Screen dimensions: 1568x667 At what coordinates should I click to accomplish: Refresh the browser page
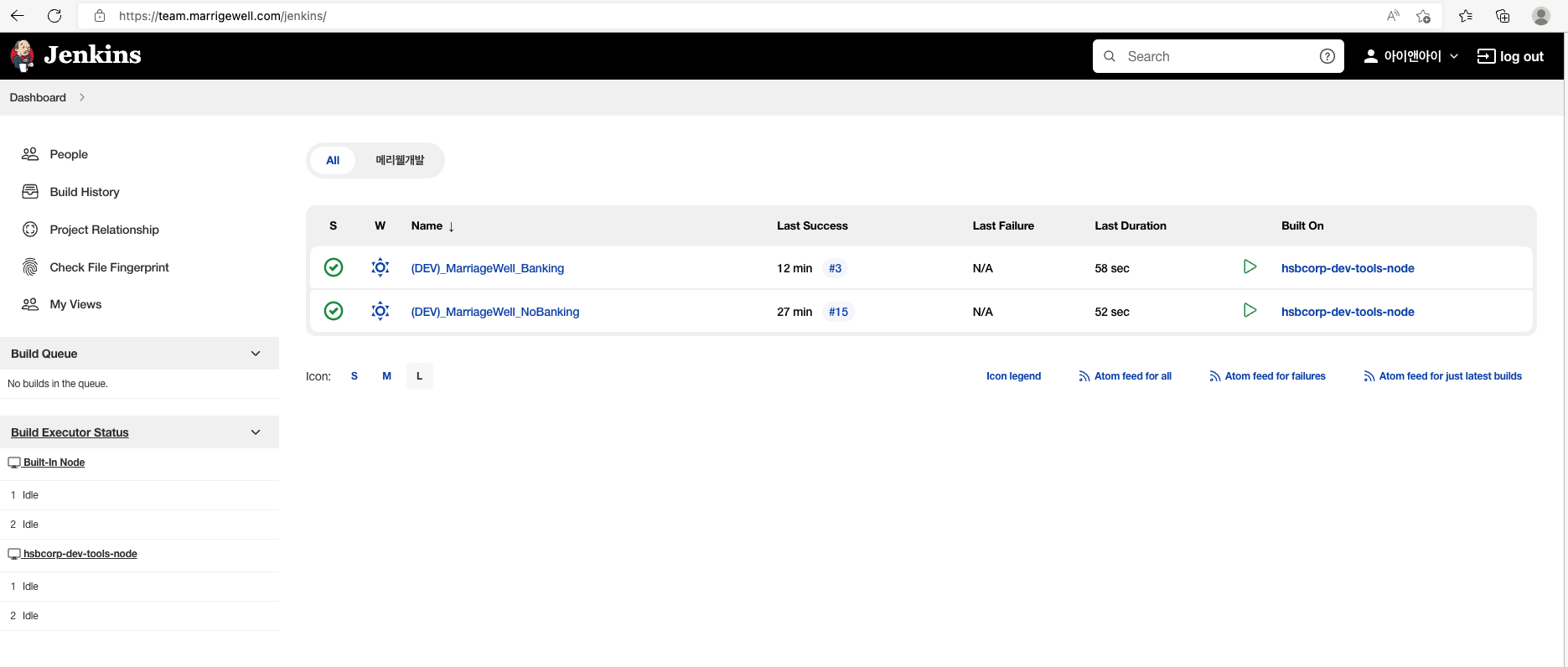point(54,16)
